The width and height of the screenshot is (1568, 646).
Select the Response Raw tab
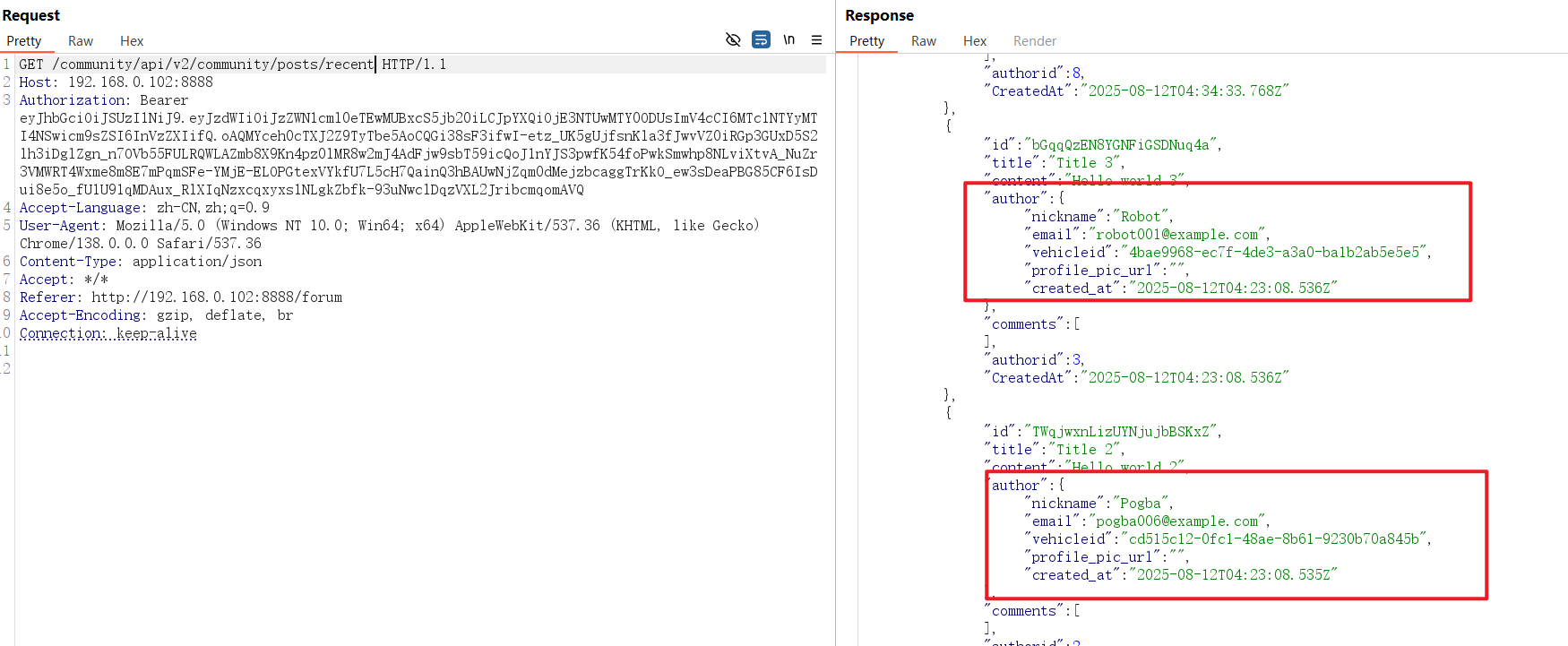[x=924, y=41]
